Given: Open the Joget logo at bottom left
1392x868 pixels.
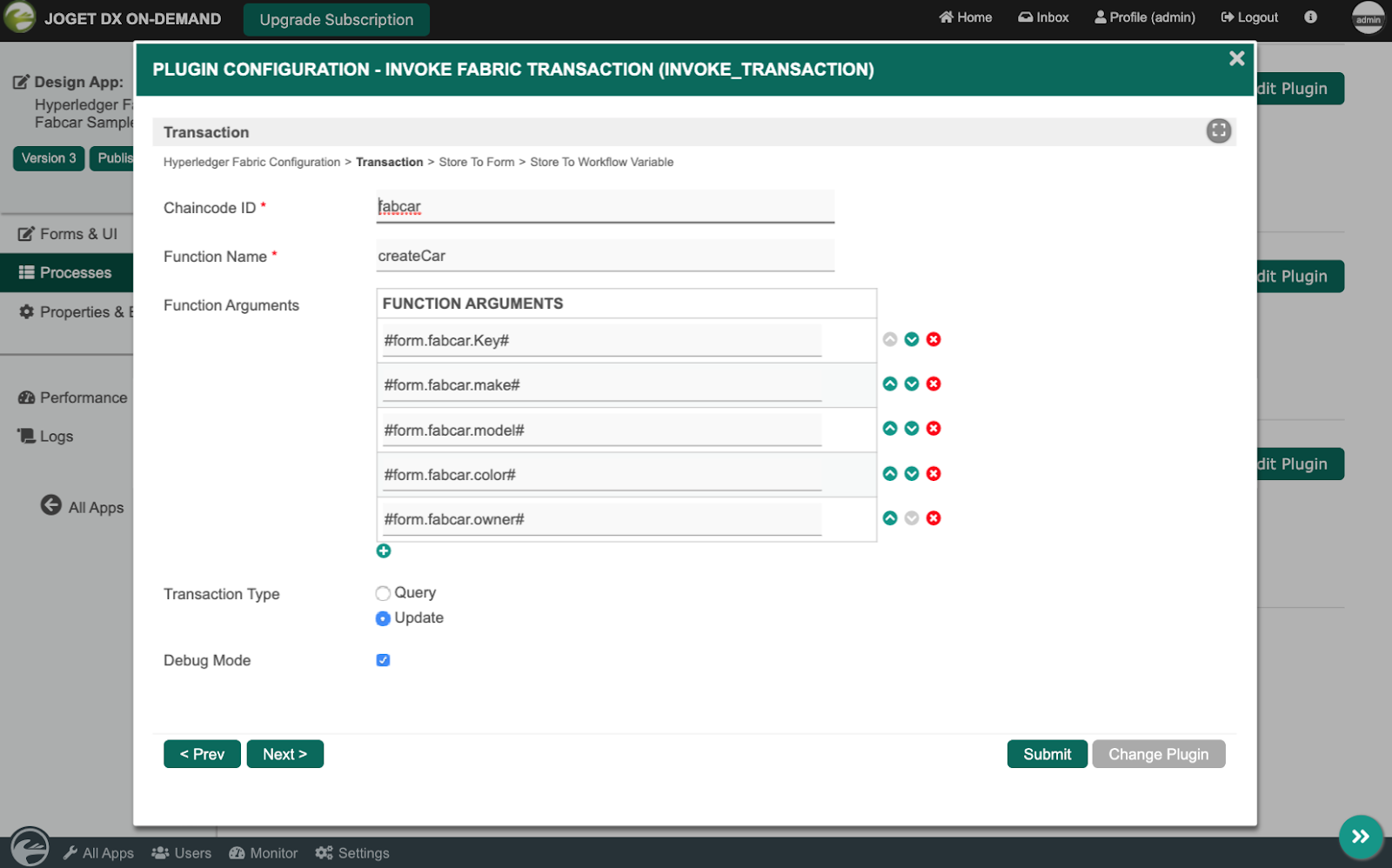Looking at the screenshot, I should [30, 846].
